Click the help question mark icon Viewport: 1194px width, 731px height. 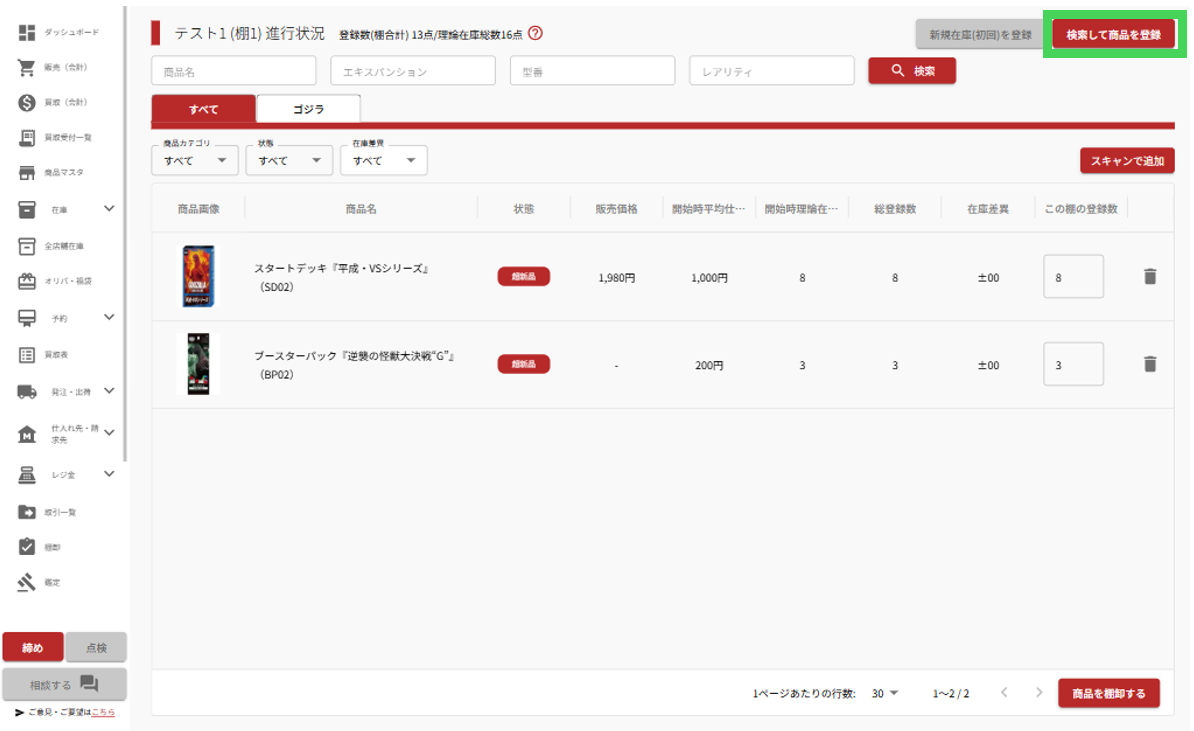tap(535, 34)
